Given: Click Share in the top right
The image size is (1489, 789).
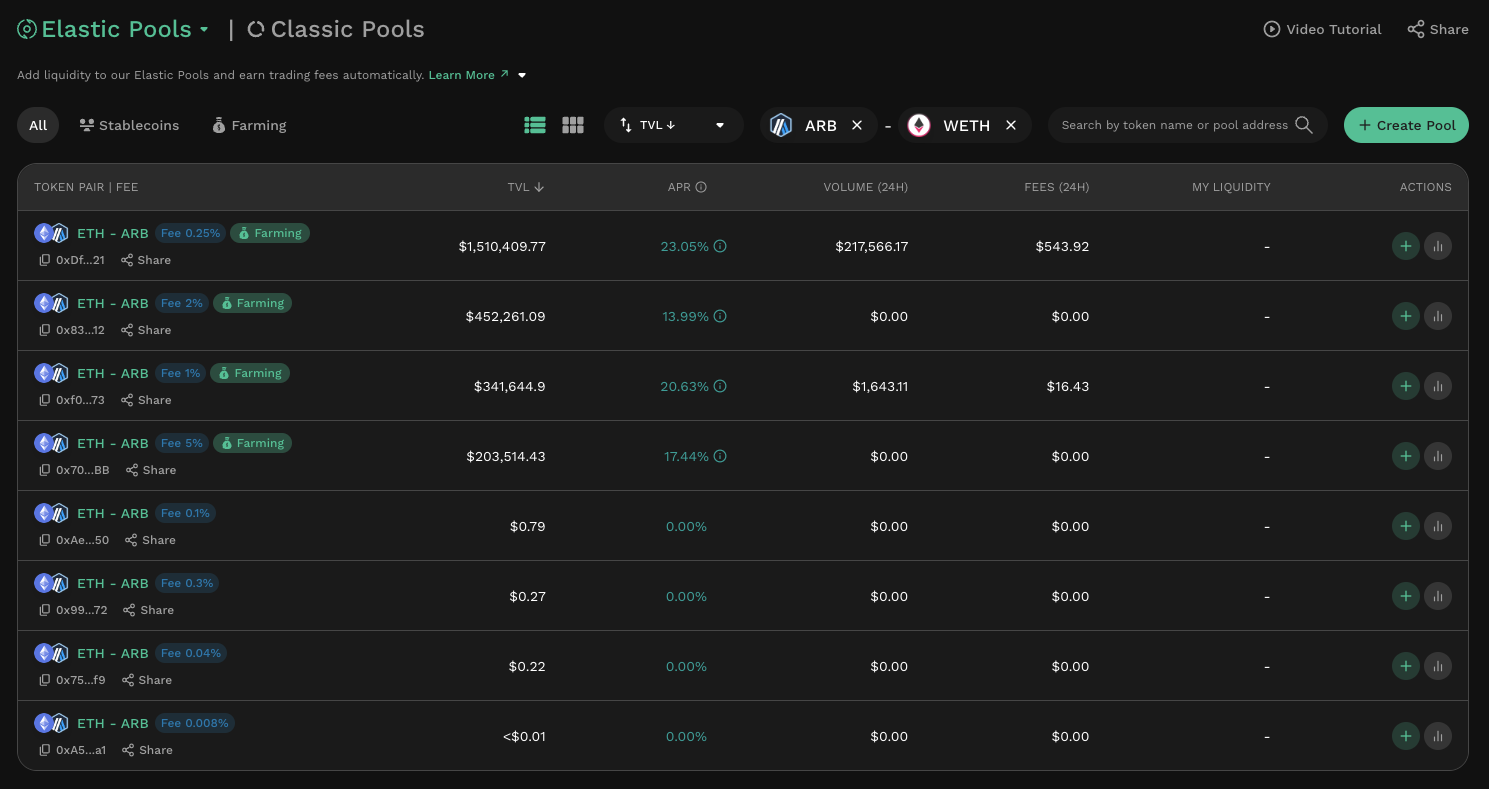Looking at the screenshot, I should 1438,29.
